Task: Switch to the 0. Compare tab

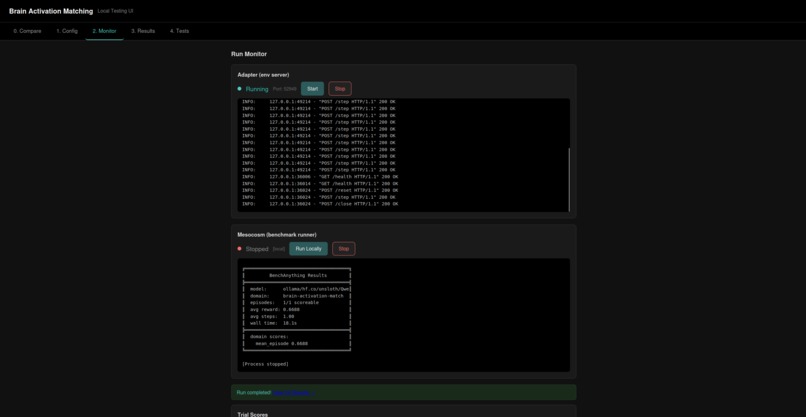Action: 27,31
